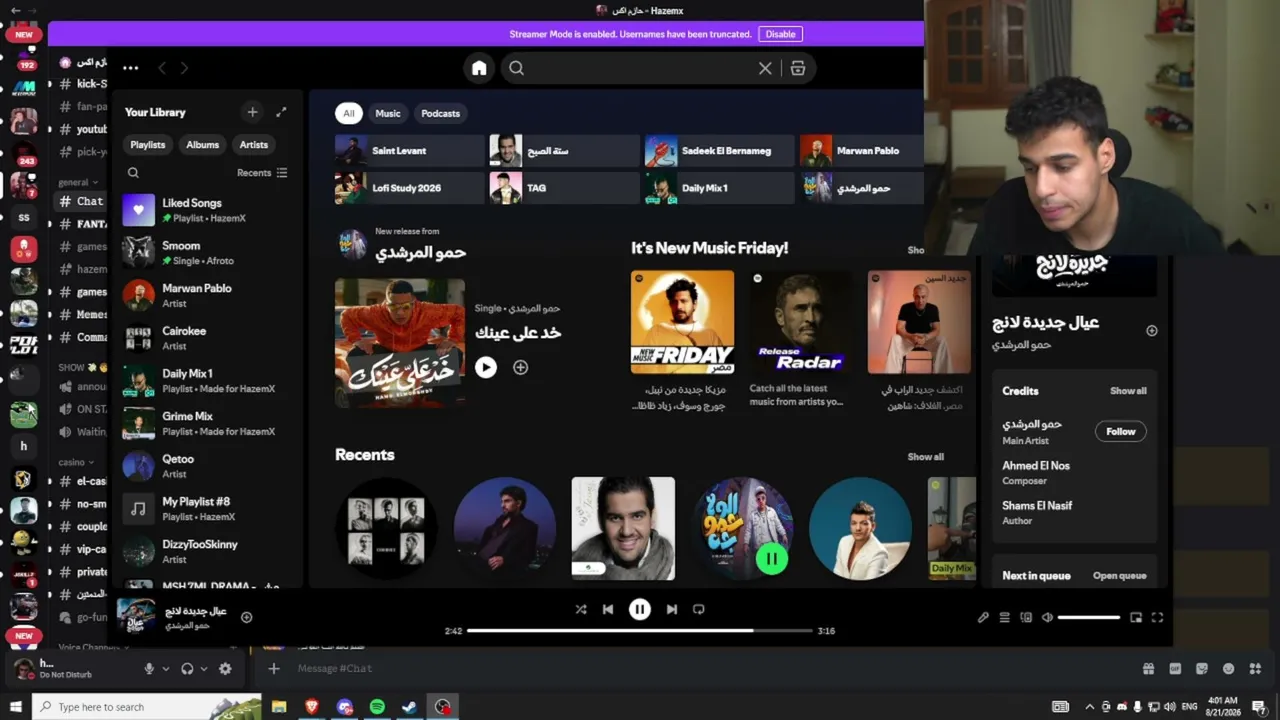
Task: Attach a file with Discord plus button
Action: pyautogui.click(x=274, y=668)
